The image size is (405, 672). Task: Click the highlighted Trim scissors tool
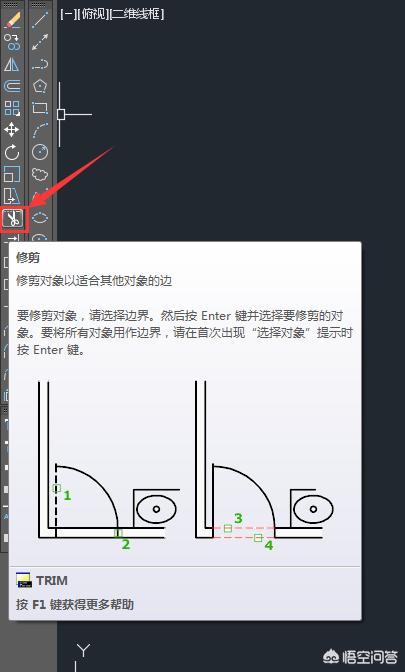[x=14, y=219]
